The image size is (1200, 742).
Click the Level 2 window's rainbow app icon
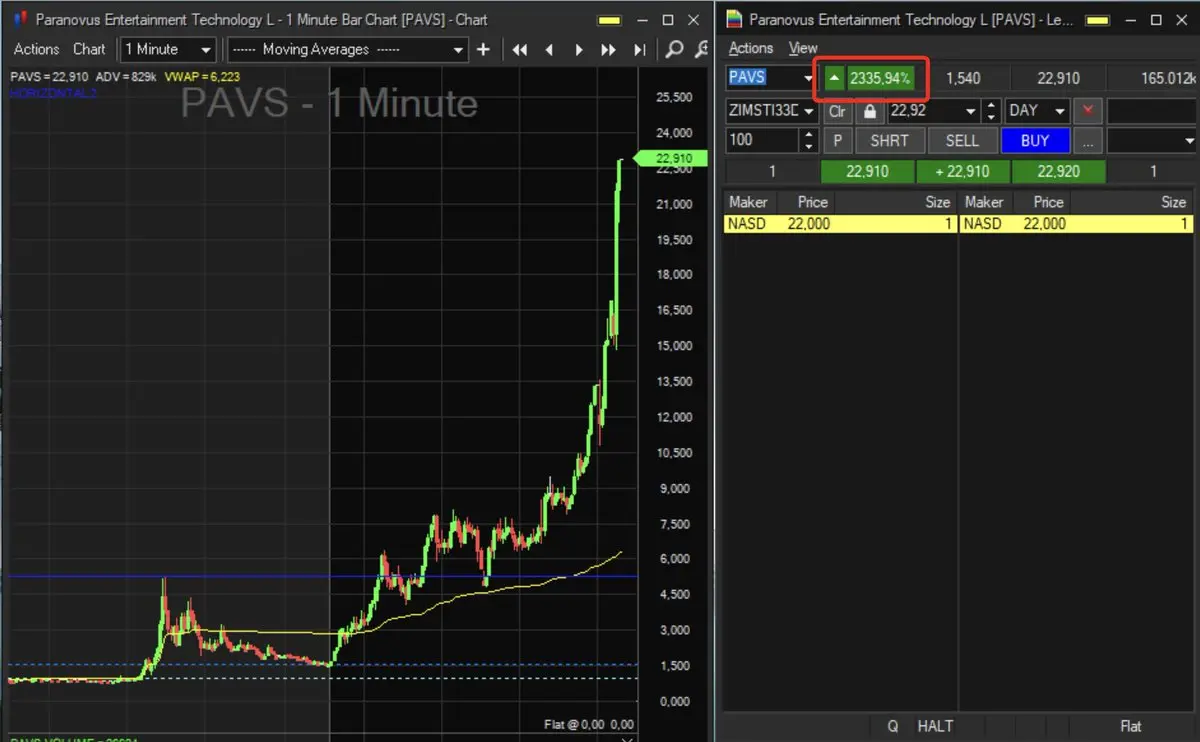coord(735,19)
